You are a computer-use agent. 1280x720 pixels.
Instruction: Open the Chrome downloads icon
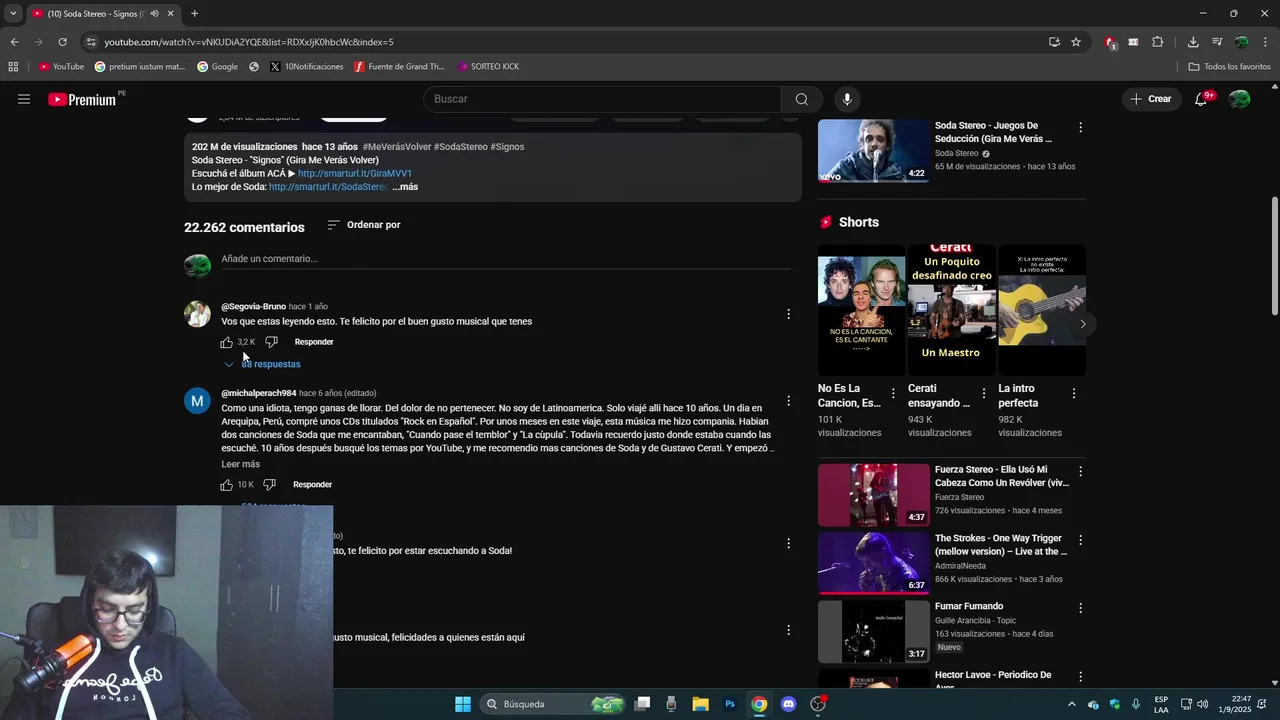click(x=1193, y=42)
